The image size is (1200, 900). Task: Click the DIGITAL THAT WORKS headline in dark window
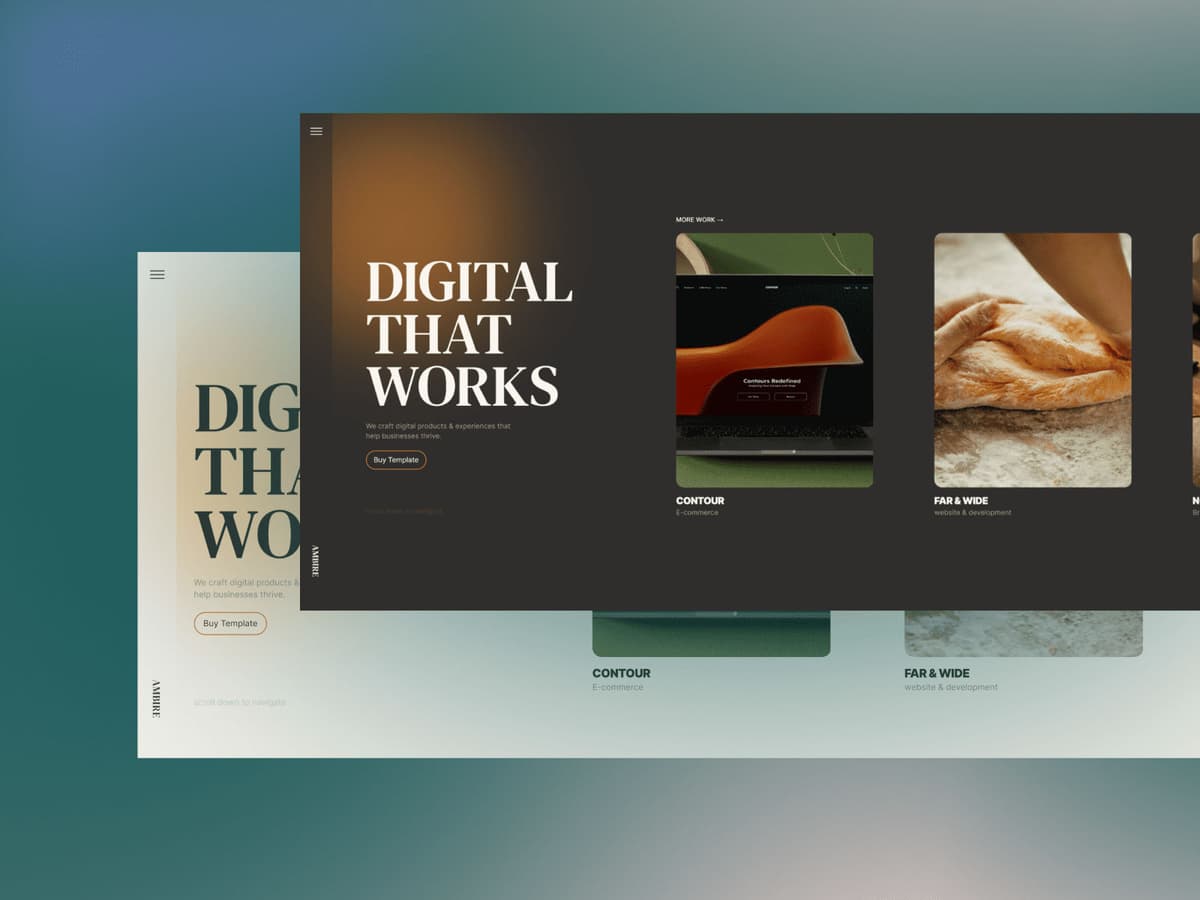point(468,334)
